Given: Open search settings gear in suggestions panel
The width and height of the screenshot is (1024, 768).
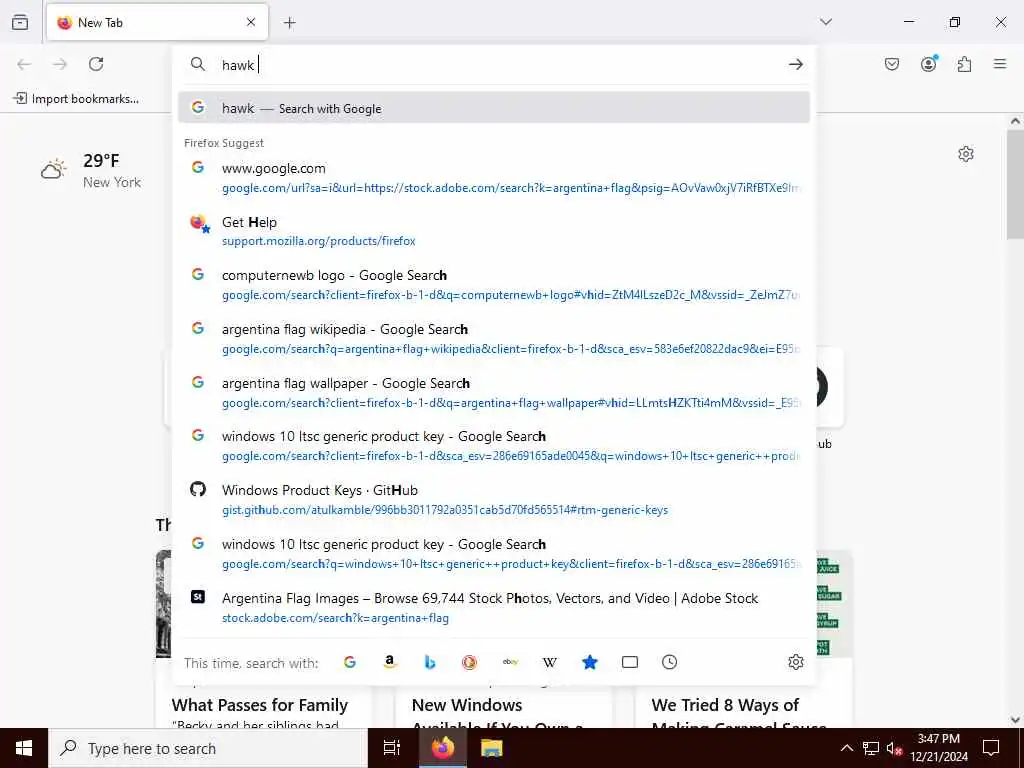Looking at the screenshot, I should 795,662.
